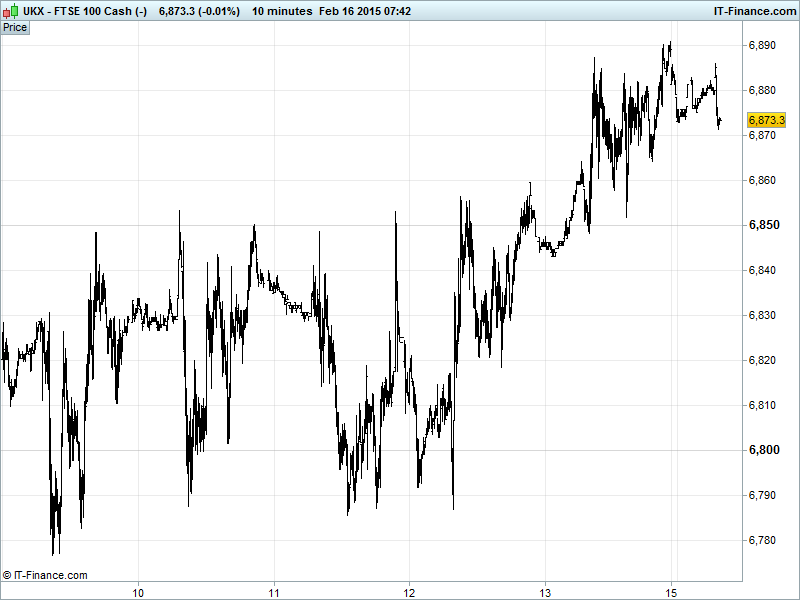
Task: Click the Price panel label
Action: click(15, 27)
